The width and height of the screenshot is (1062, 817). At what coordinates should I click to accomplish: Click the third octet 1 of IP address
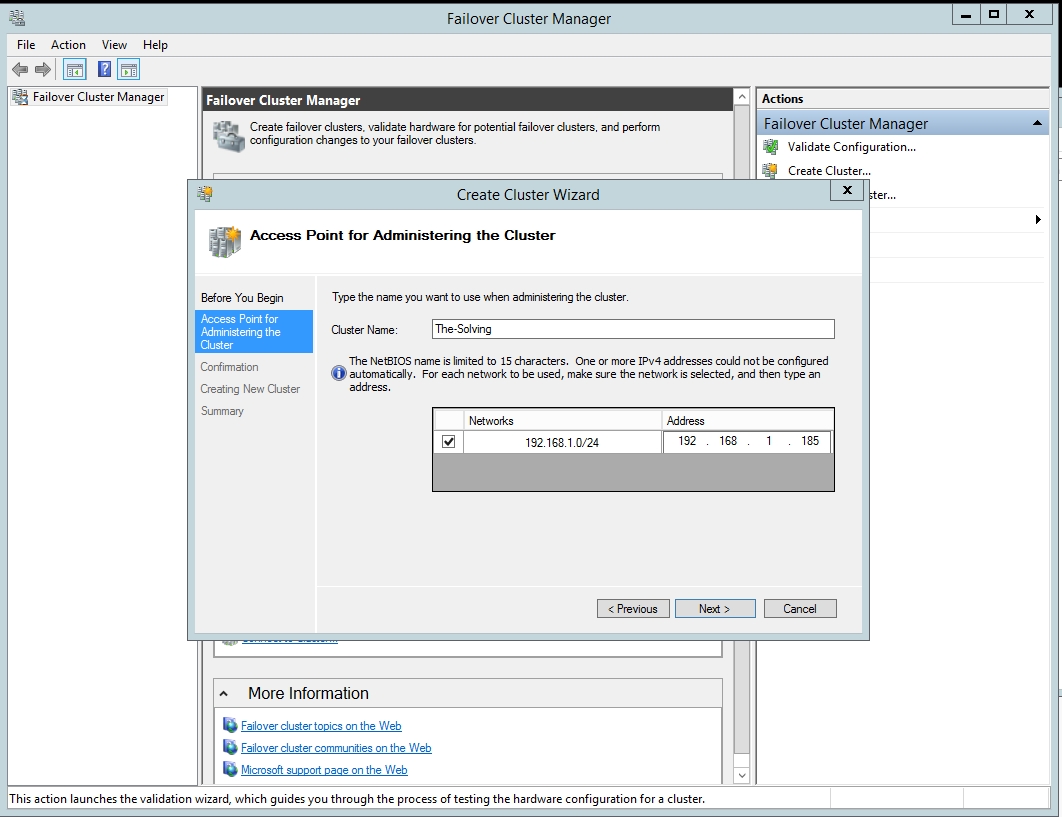point(769,441)
